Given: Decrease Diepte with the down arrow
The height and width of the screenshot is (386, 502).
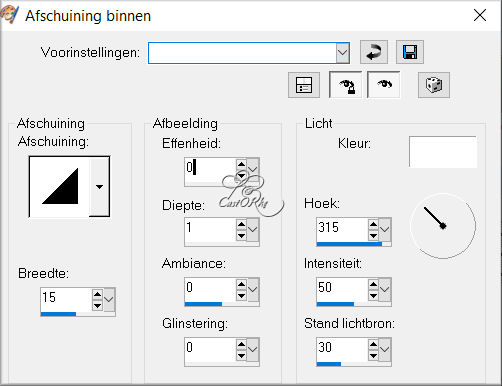Looking at the screenshot, I should click(x=241, y=236).
